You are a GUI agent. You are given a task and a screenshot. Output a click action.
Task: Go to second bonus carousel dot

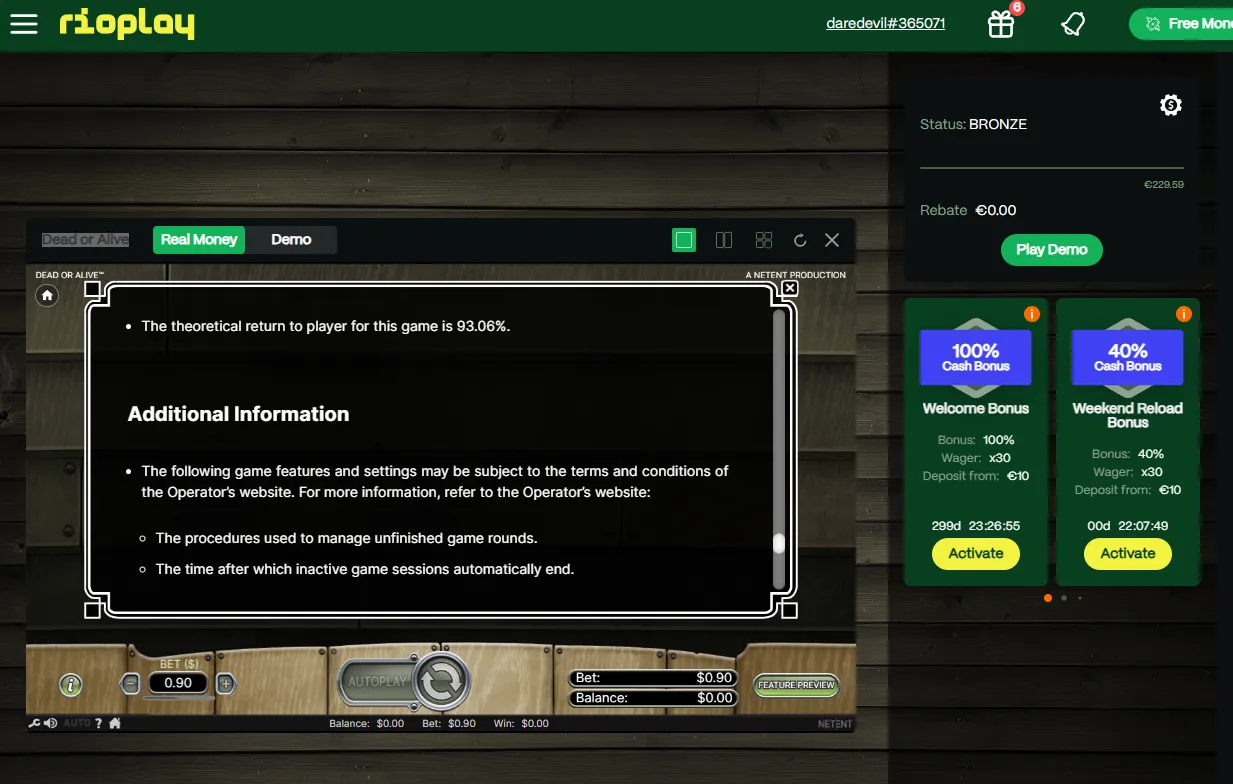(1064, 598)
